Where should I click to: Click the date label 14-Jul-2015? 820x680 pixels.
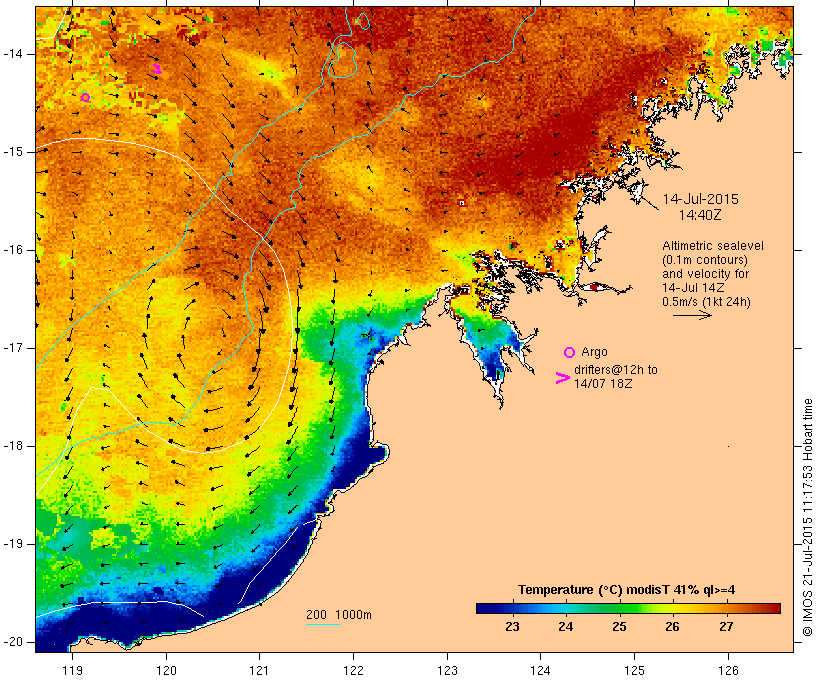pos(701,199)
